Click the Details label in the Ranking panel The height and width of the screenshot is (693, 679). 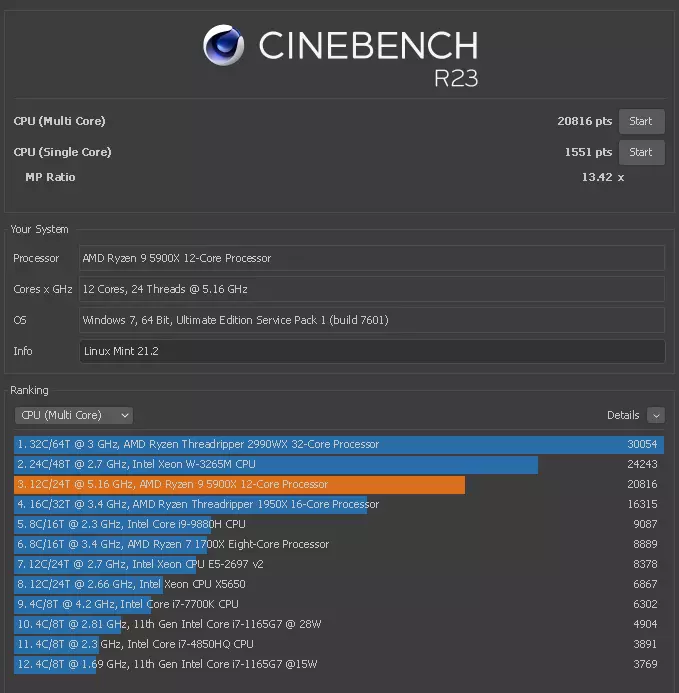click(x=623, y=415)
